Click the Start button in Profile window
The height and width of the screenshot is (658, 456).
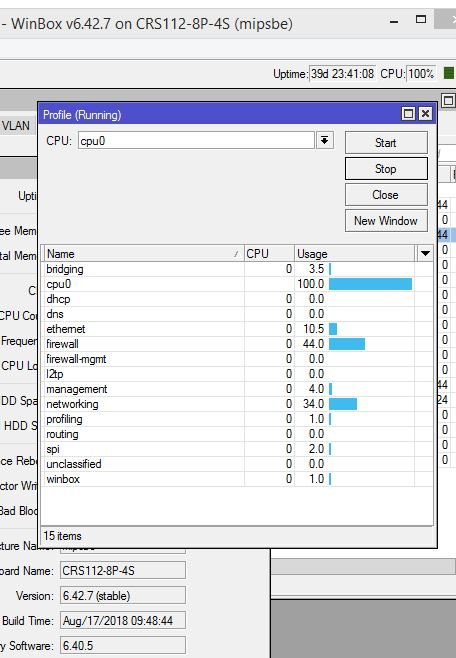tap(386, 143)
